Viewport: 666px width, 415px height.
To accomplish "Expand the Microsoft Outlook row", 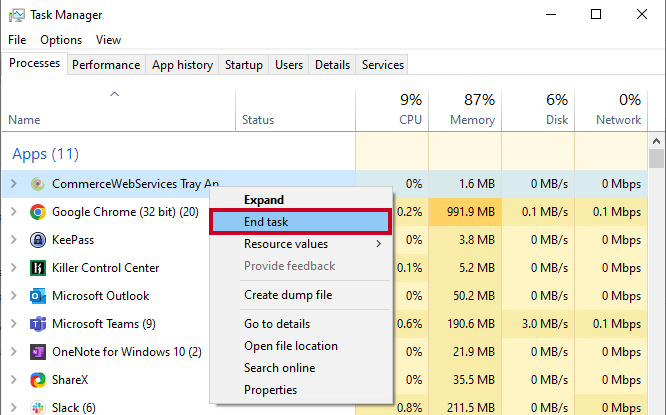I will (x=14, y=296).
